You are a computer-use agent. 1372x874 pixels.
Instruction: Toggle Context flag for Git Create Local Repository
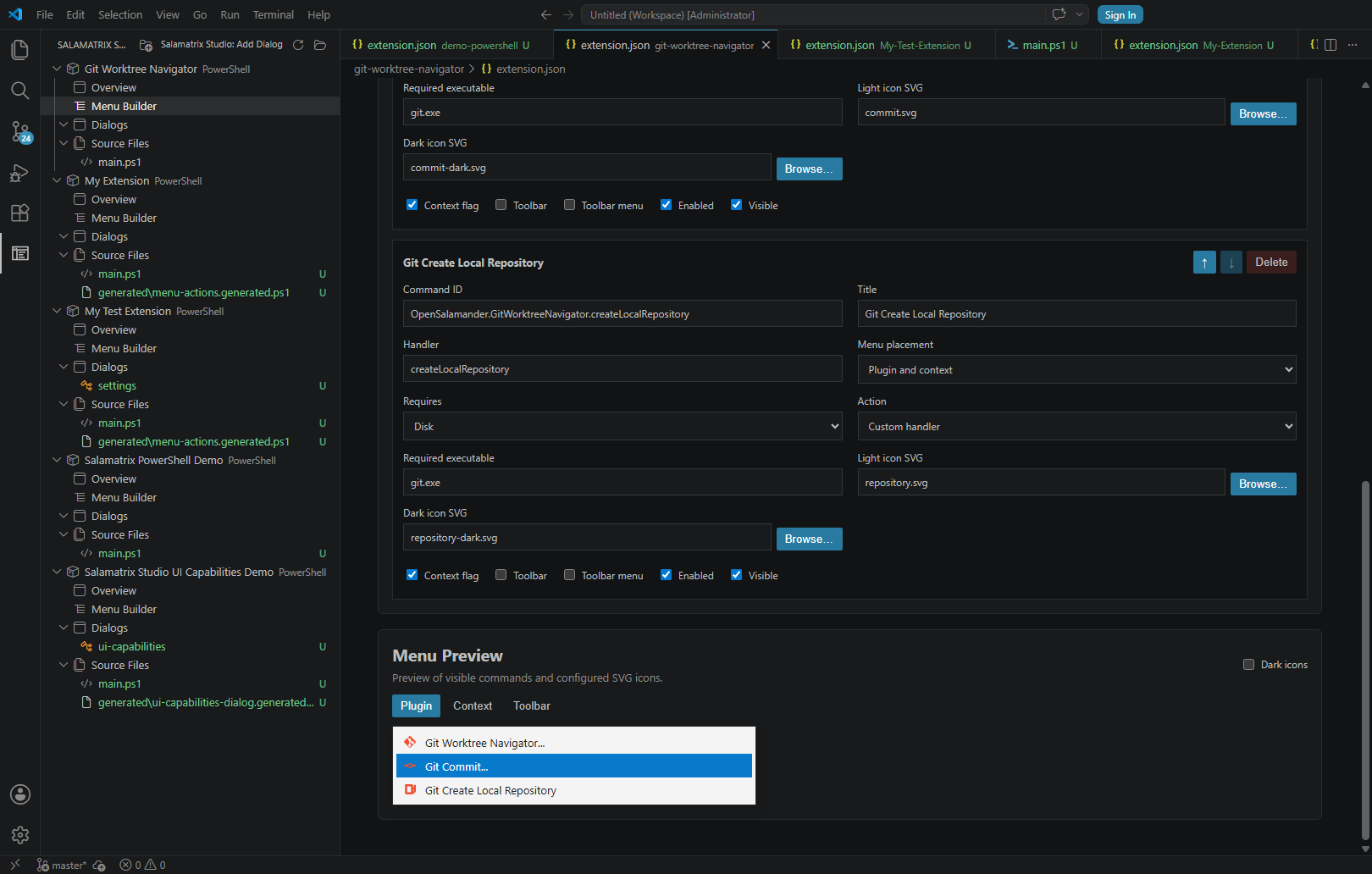point(412,575)
